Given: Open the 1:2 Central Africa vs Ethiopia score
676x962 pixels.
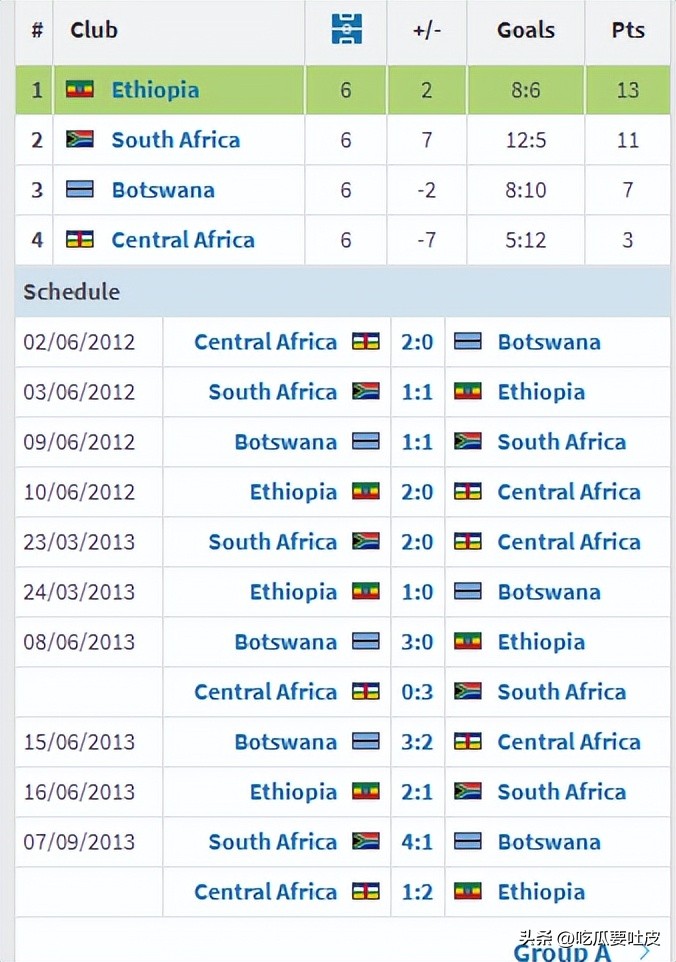Looking at the screenshot, I should tap(417, 892).
